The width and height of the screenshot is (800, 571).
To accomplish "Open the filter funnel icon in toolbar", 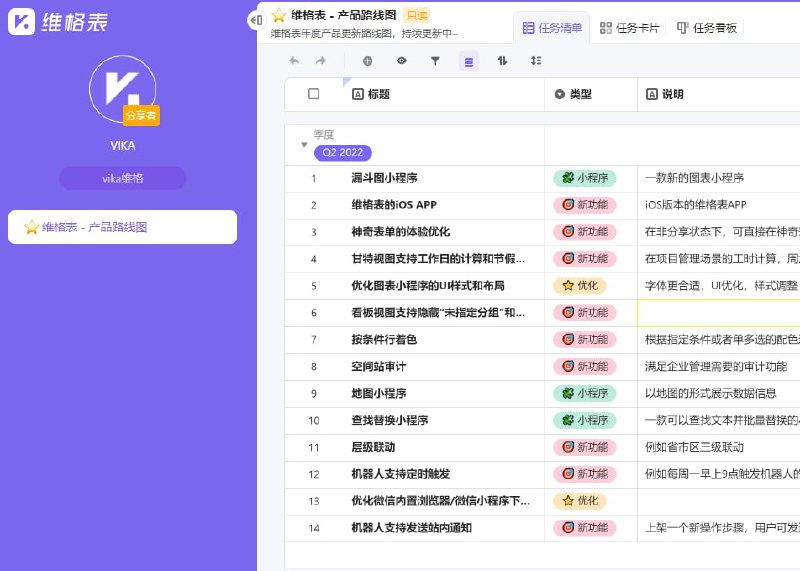I will click(x=435, y=61).
